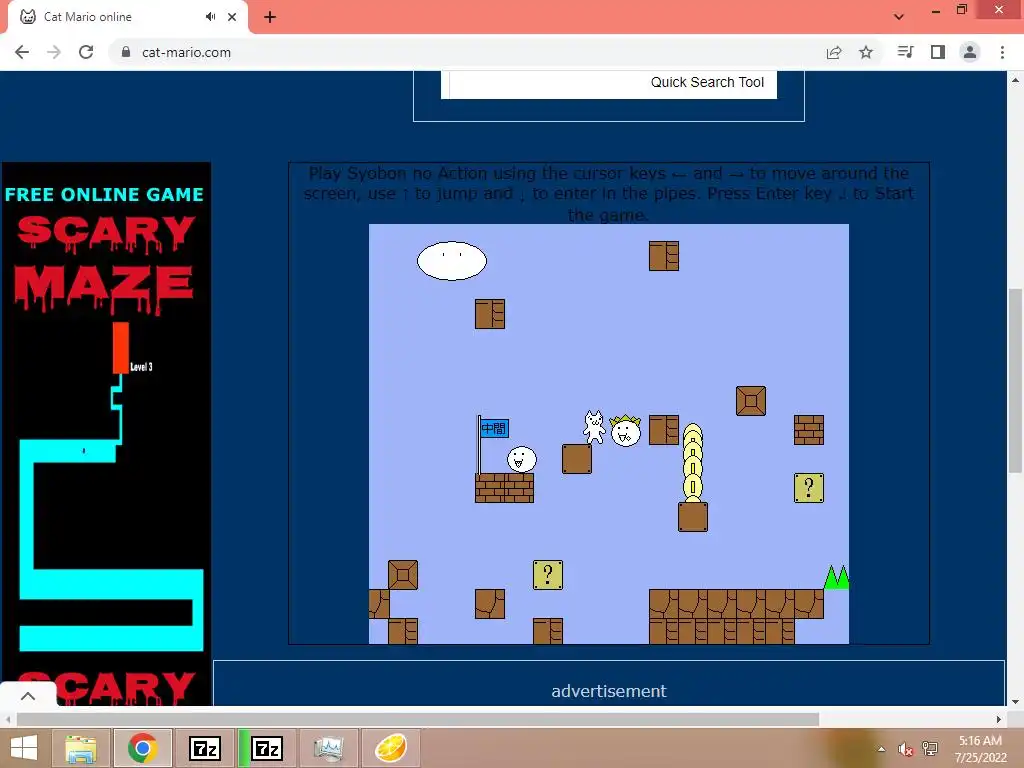The image size is (1024, 768).
Task: Click the scroll-right arrow on horizontal scrollbar
Action: (999, 719)
